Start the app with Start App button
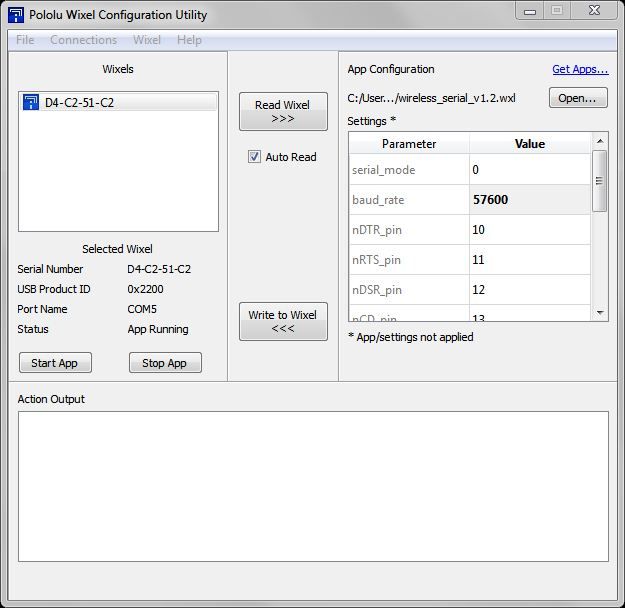625x608 pixels. 55,363
